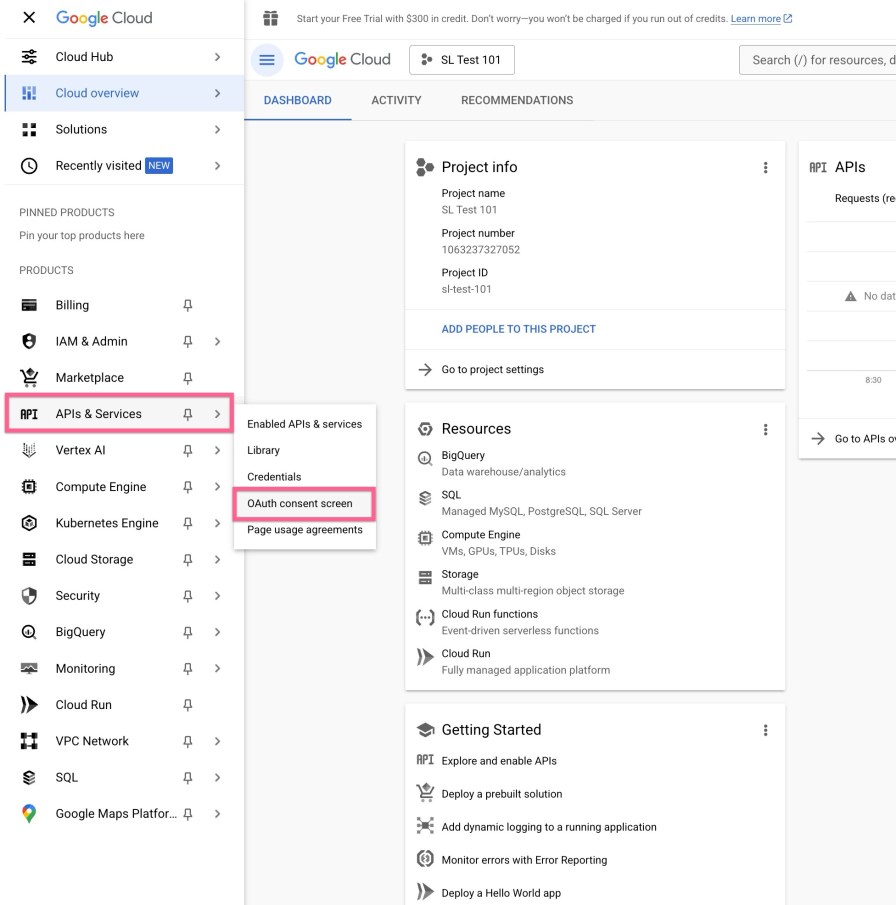Image resolution: width=896 pixels, height=905 pixels.
Task: Close the navigation menu with X icon
Action: click(29, 18)
